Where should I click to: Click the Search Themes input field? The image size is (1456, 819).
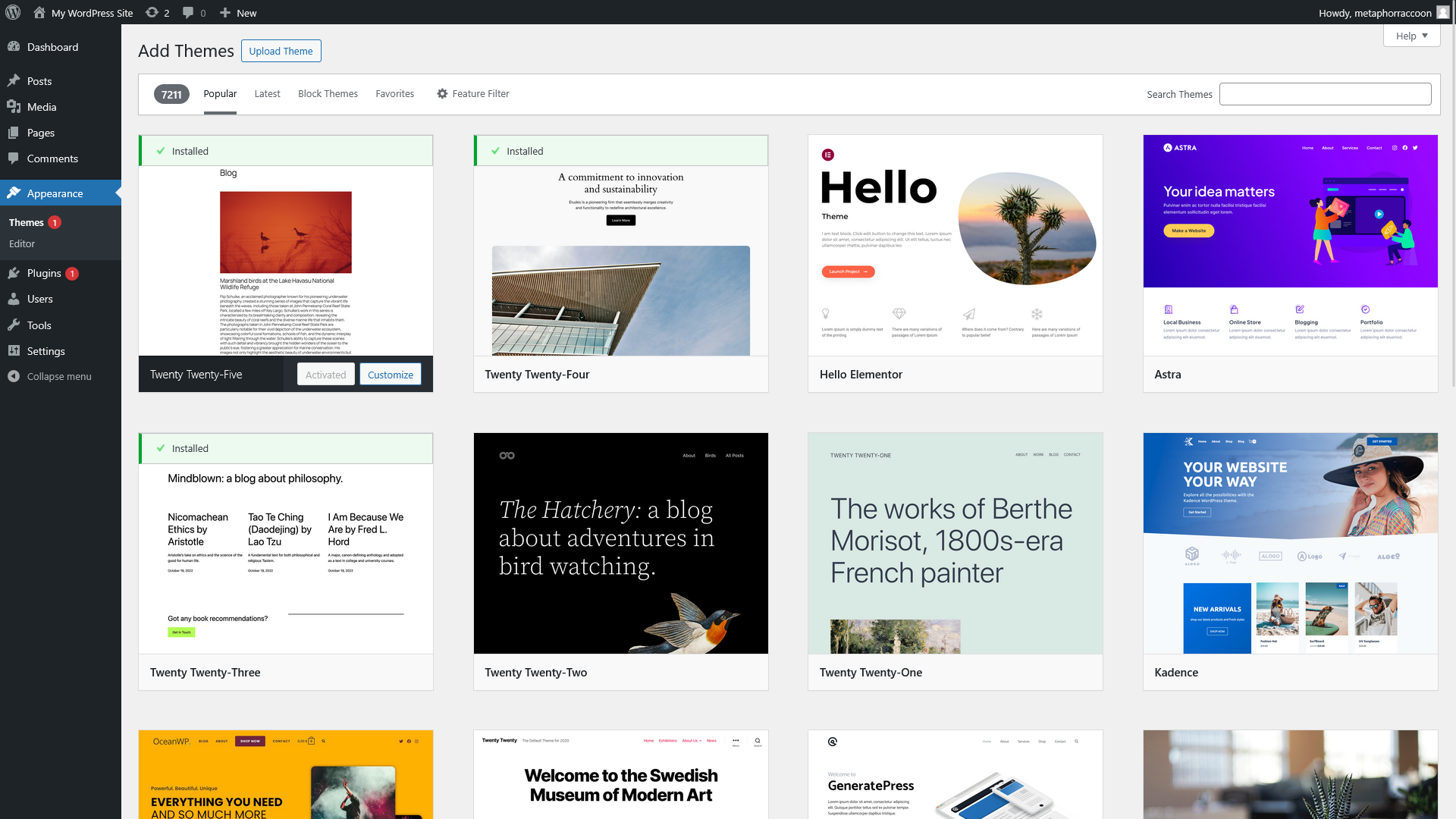(1325, 94)
